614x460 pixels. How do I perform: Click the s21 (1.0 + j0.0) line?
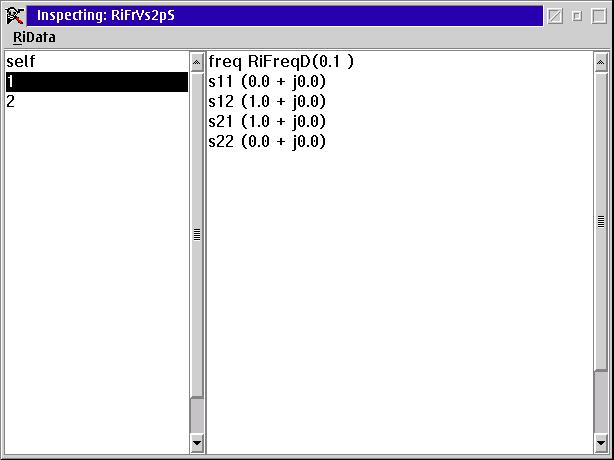267,122
